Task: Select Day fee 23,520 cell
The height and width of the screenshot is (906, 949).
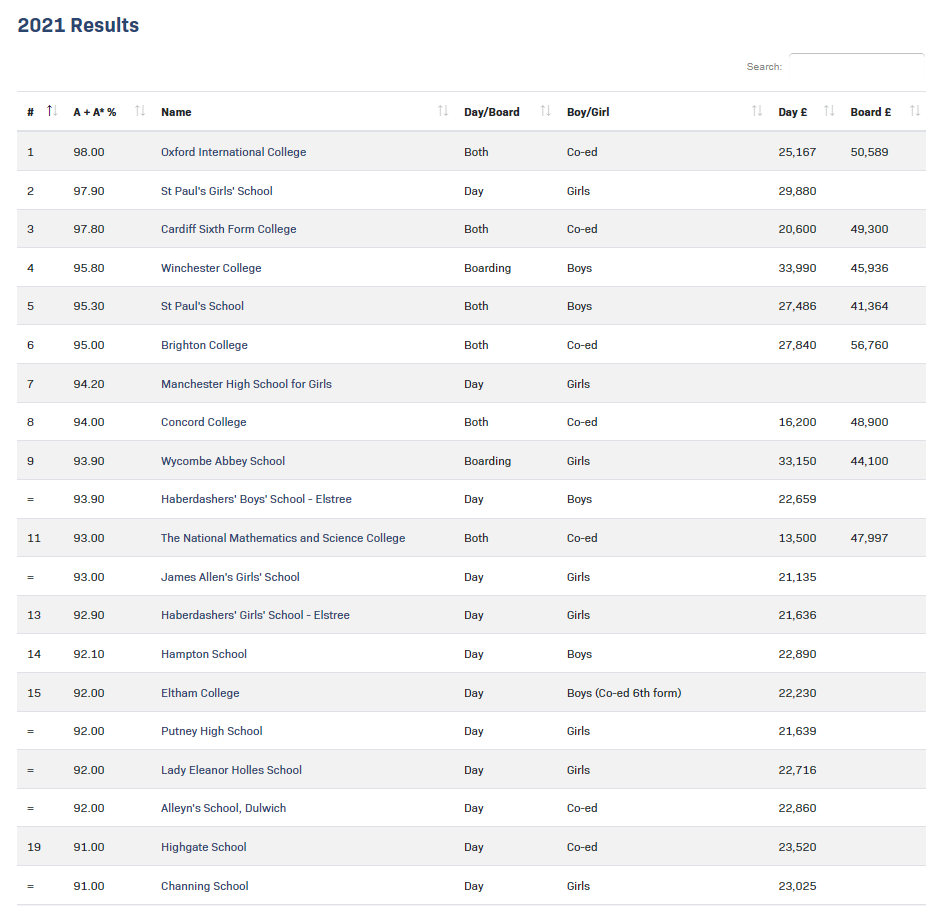Action: point(797,847)
